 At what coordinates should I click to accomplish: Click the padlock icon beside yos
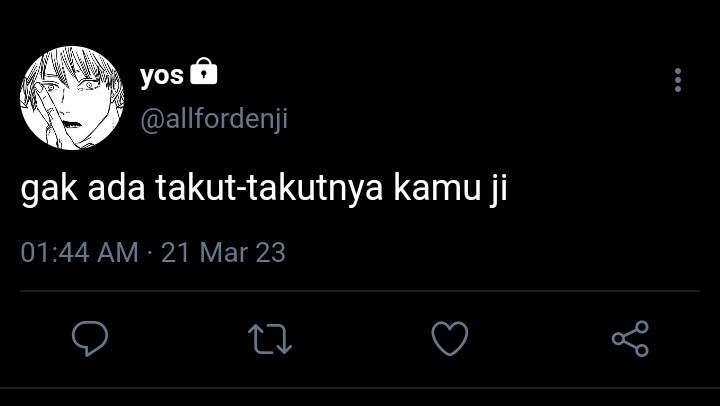pyautogui.click(x=203, y=71)
